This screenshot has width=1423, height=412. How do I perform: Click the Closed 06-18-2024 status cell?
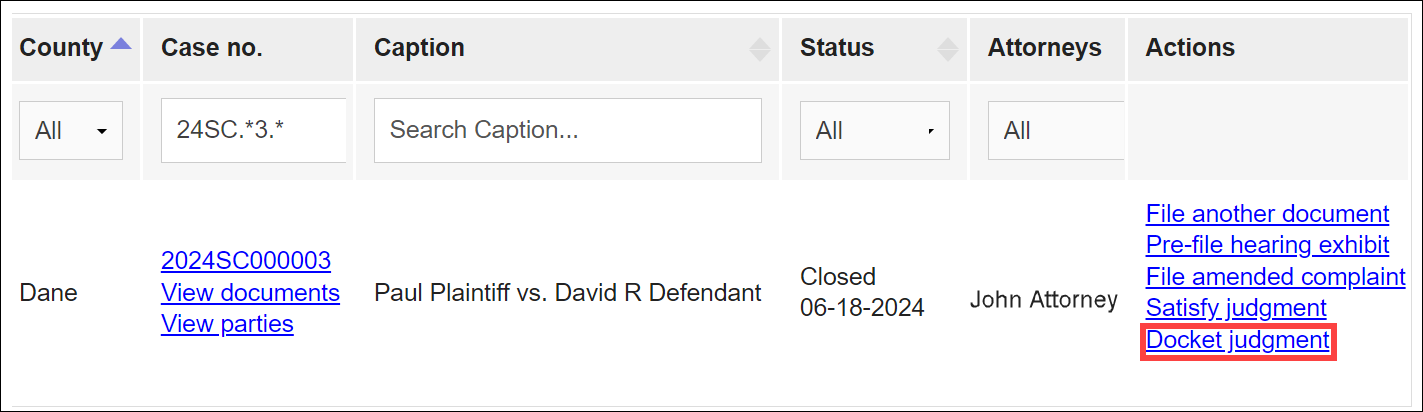pyautogui.click(x=862, y=292)
